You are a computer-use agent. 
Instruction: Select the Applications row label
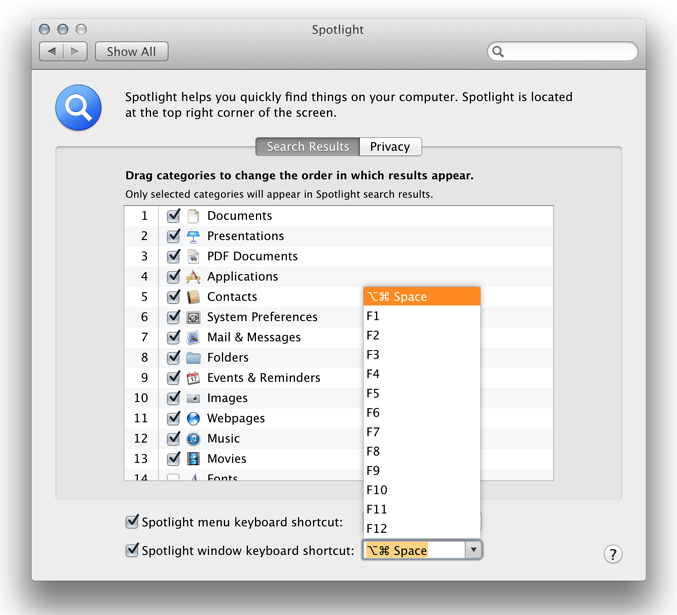[x=242, y=276]
